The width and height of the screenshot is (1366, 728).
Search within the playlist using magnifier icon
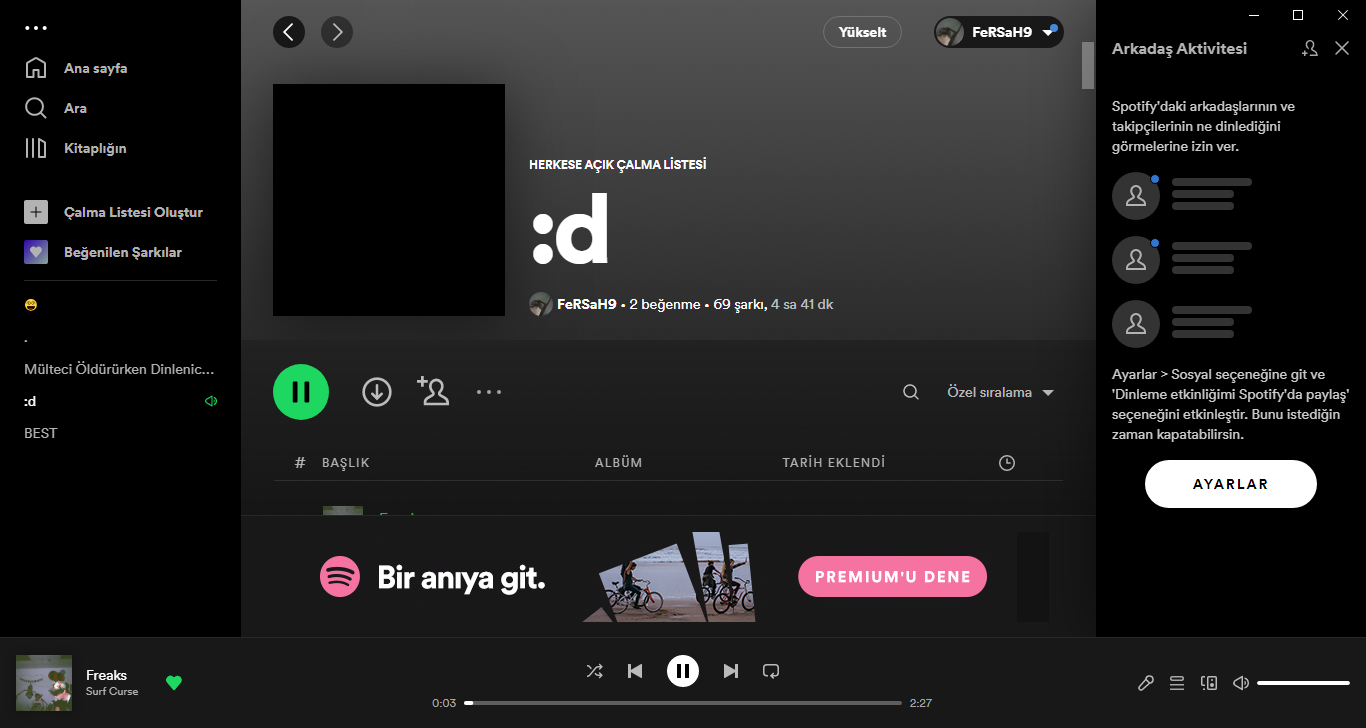(911, 392)
